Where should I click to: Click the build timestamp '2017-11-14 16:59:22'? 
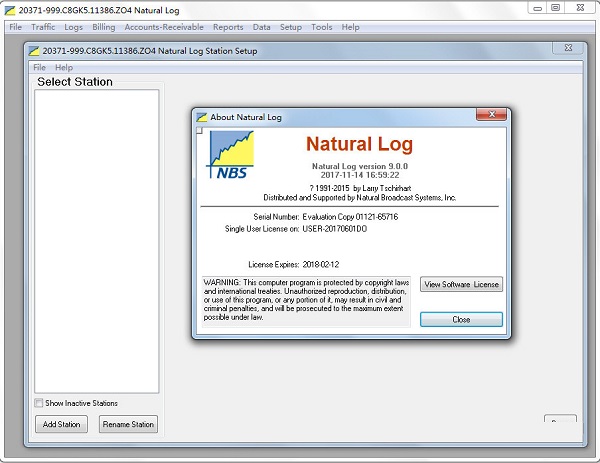click(x=360, y=175)
